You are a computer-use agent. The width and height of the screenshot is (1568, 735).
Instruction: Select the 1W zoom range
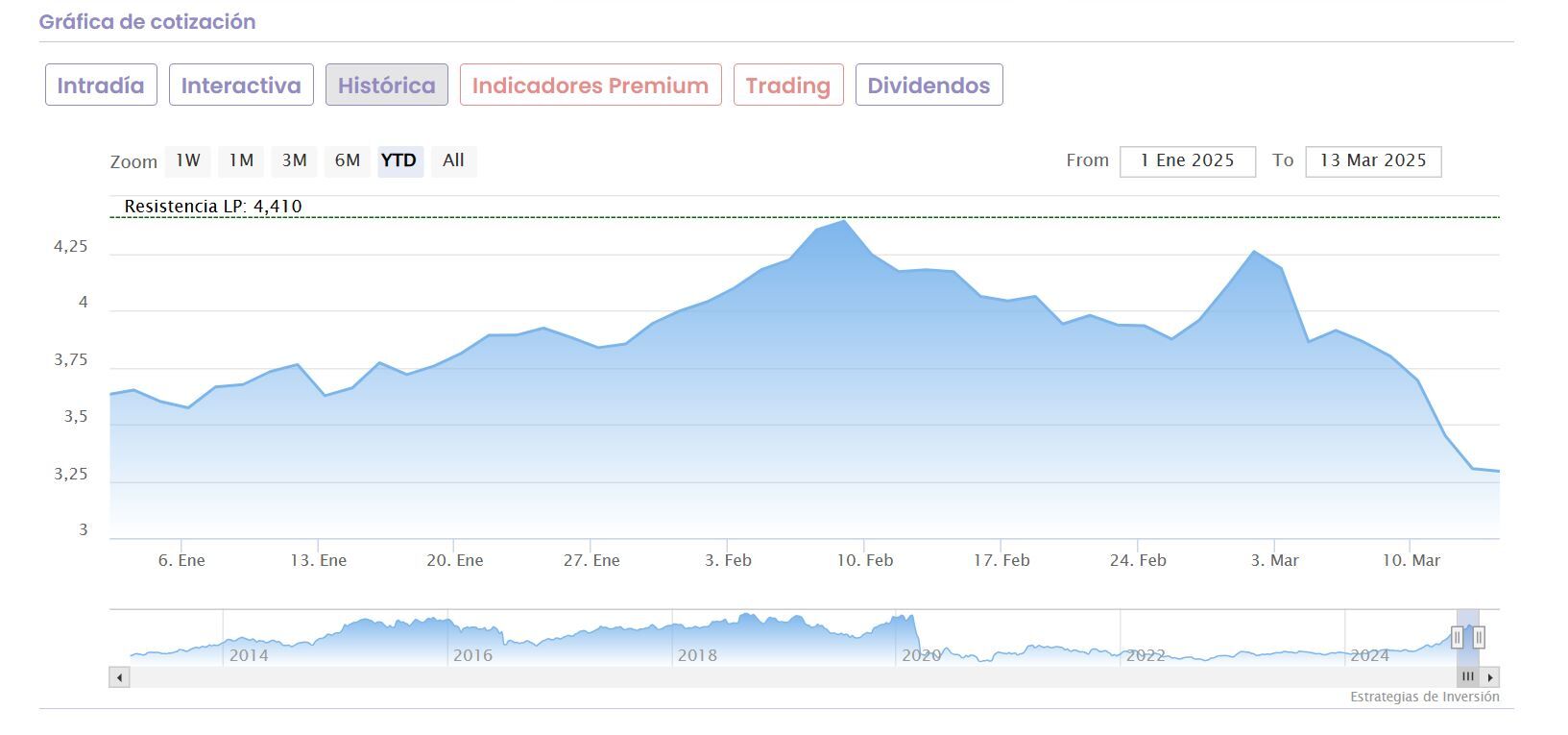pos(188,160)
